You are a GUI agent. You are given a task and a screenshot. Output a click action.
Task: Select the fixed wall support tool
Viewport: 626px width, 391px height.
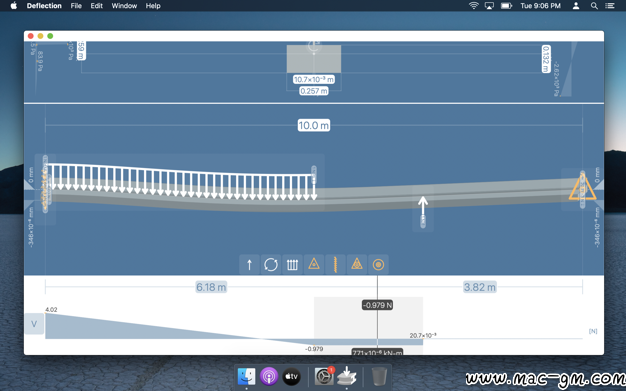(335, 265)
